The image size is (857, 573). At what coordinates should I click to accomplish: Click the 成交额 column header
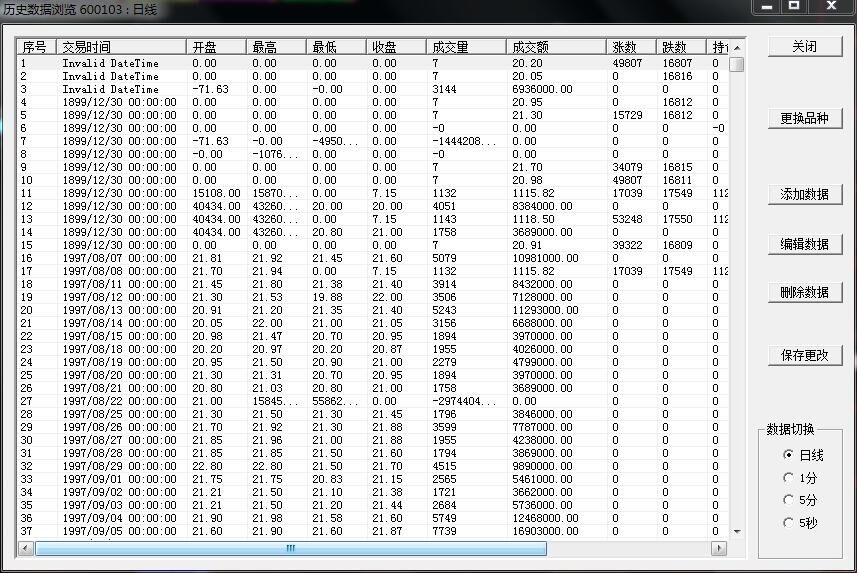pyautogui.click(x=556, y=47)
